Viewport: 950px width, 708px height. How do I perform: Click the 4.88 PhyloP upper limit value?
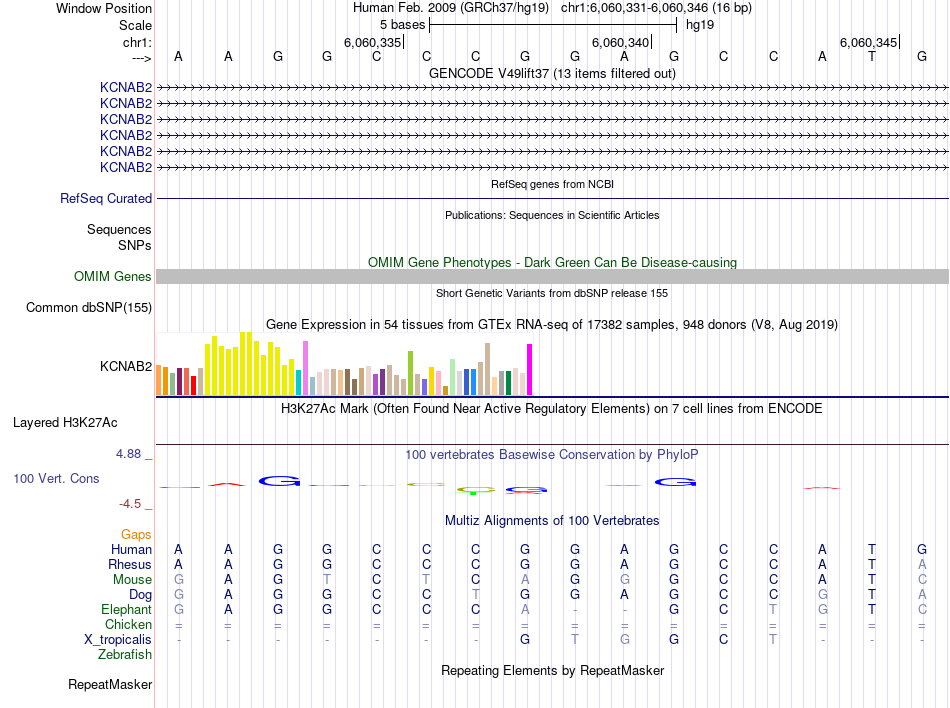128,454
